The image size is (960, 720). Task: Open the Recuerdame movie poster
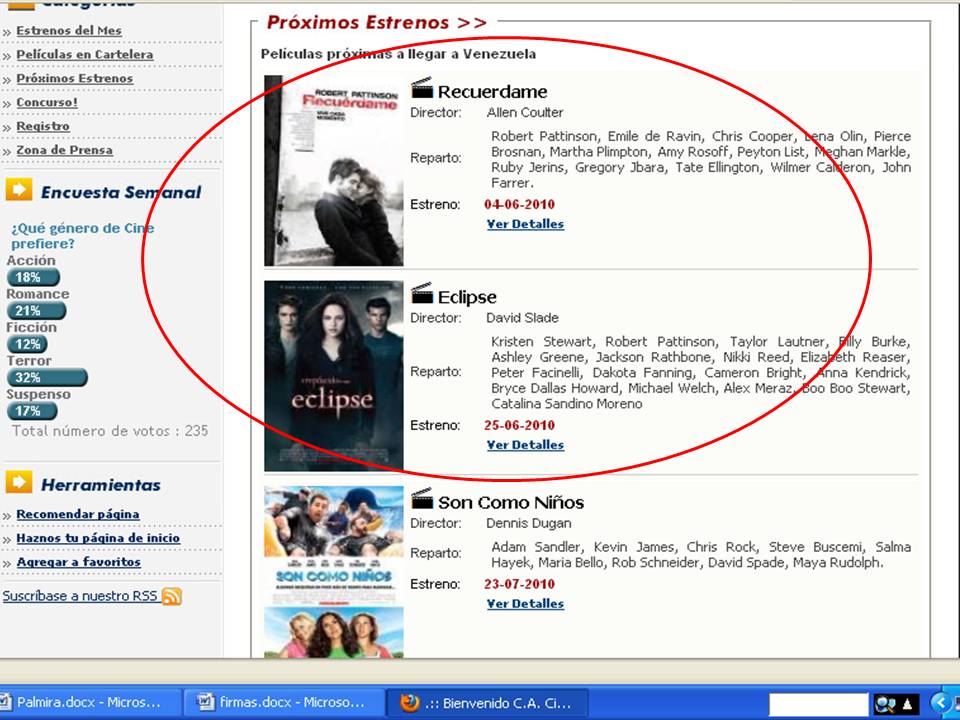[x=334, y=171]
